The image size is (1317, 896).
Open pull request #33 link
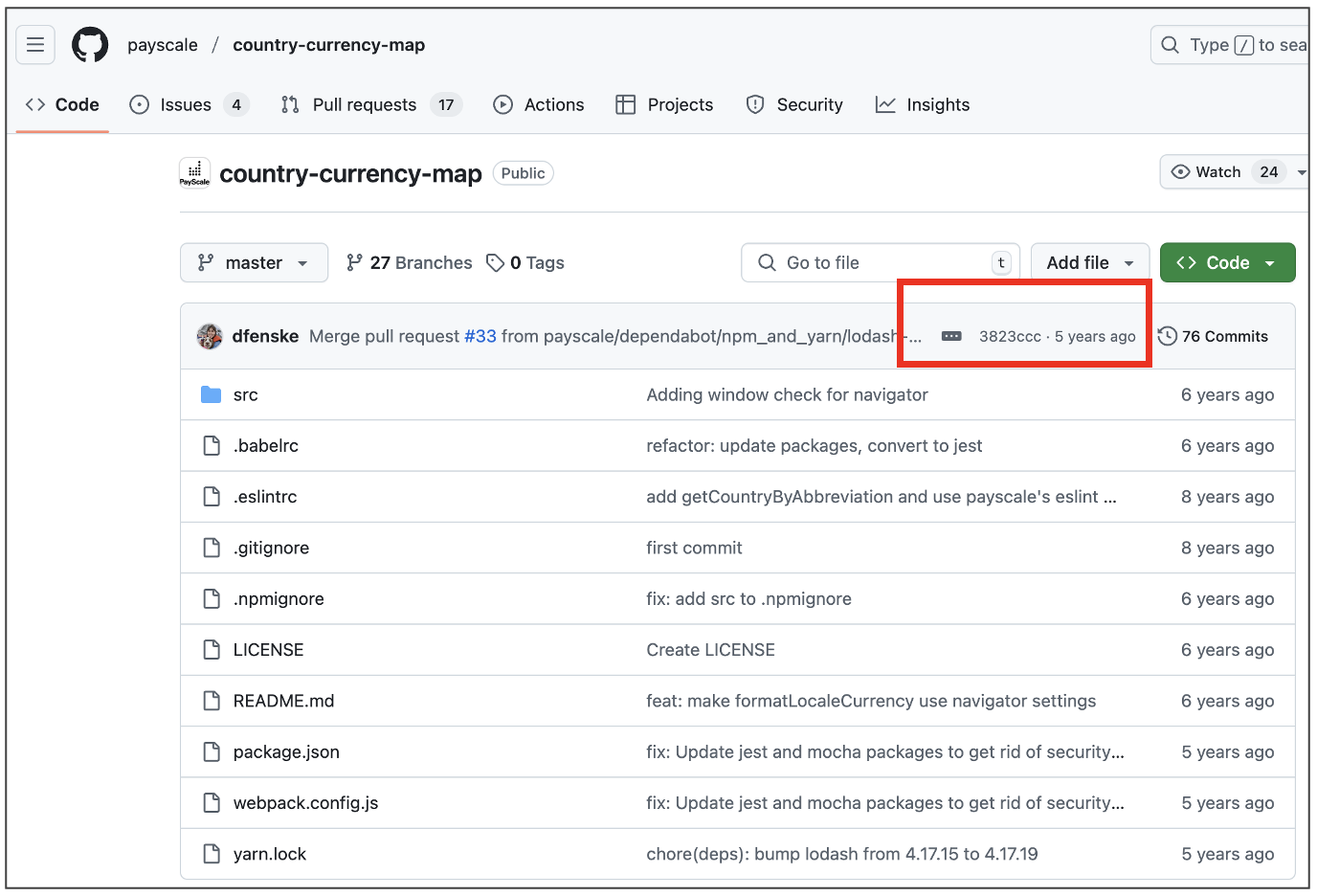(481, 336)
